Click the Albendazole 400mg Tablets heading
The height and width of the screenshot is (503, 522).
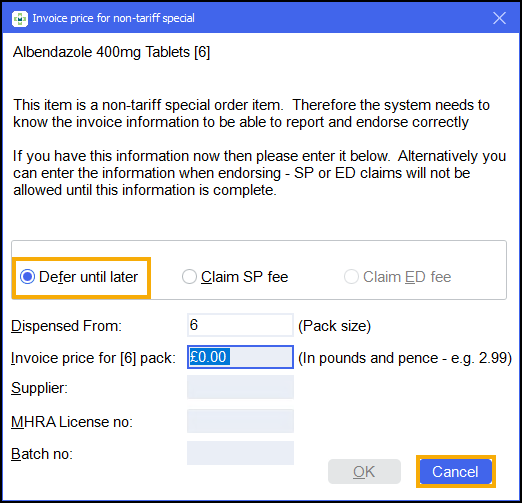[x=111, y=52]
